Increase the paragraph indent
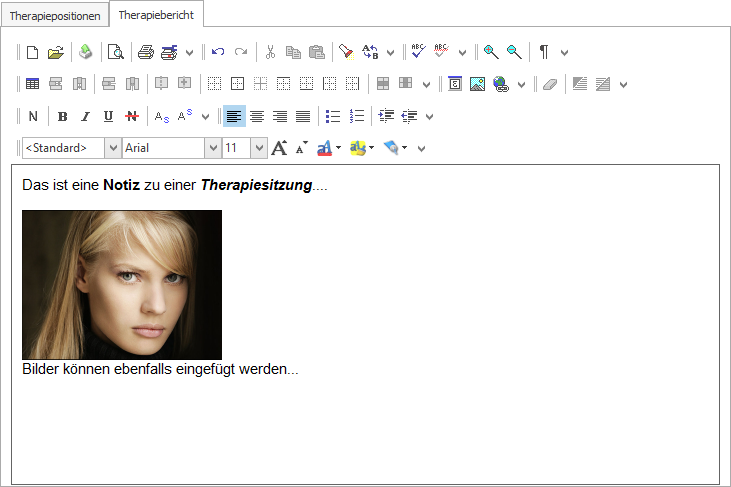Screen dimensions: 731x487 point(386,116)
